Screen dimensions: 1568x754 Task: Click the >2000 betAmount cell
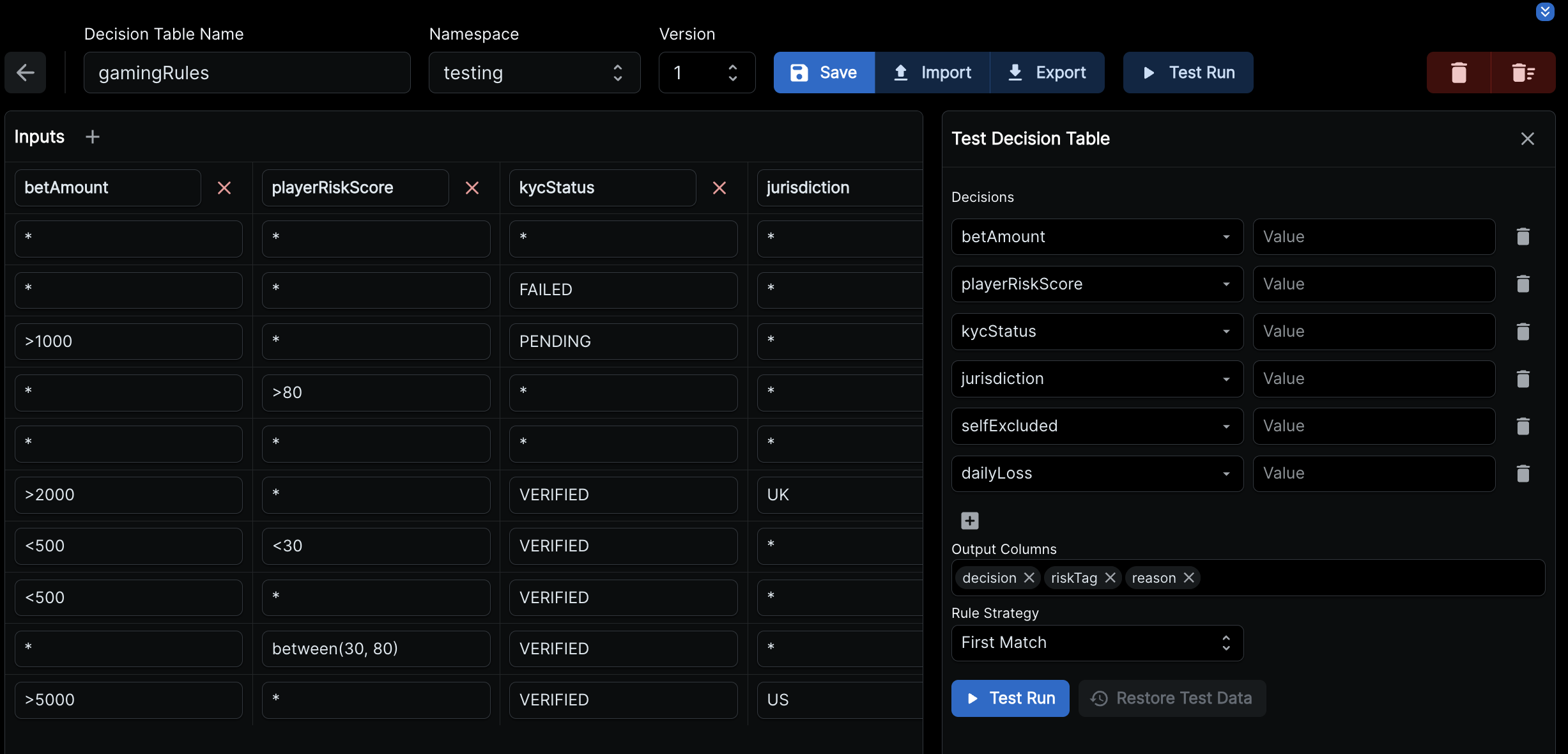[x=128, y=495]
